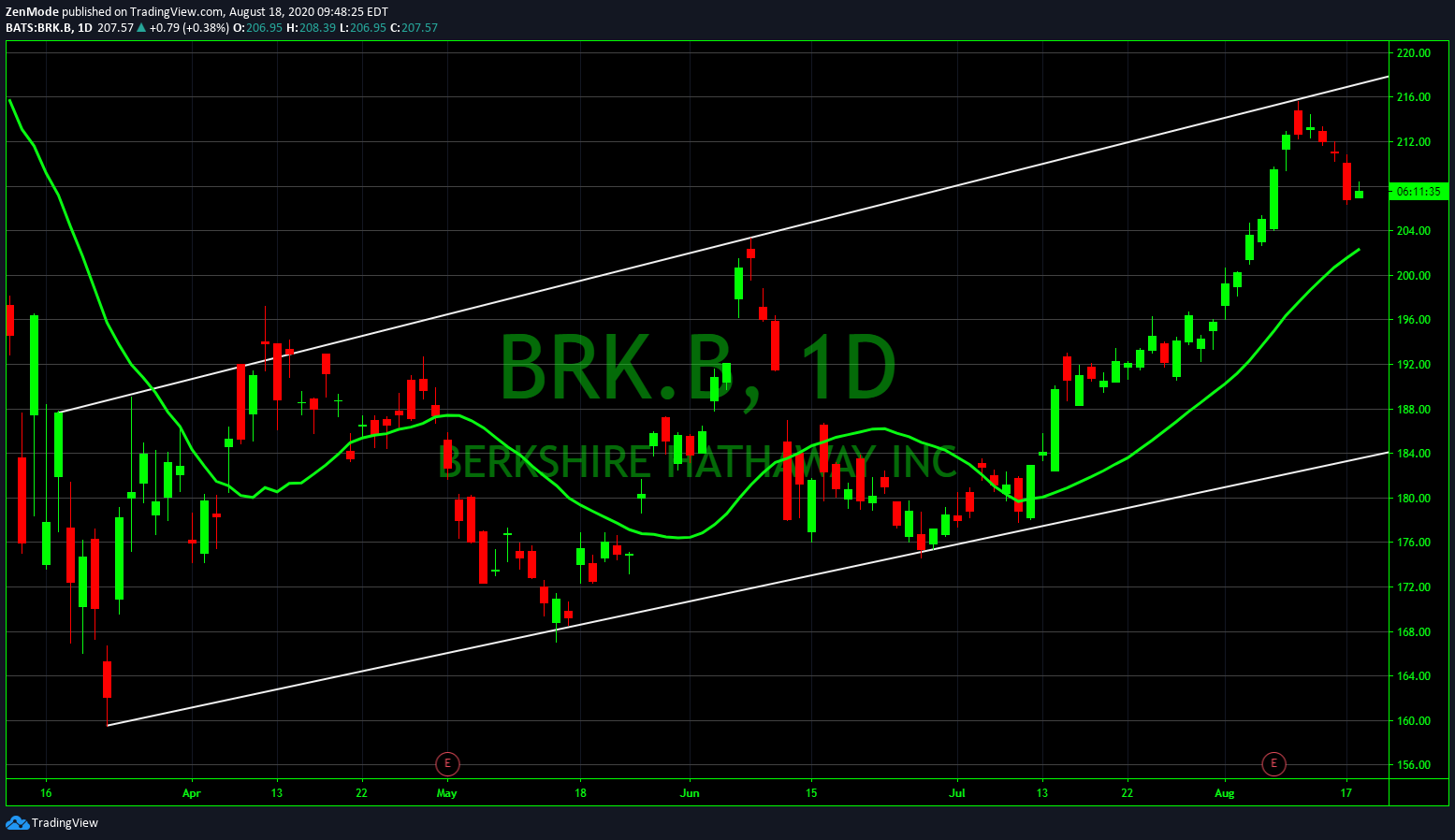Click the May label on time axis

(x=447, y=793)
